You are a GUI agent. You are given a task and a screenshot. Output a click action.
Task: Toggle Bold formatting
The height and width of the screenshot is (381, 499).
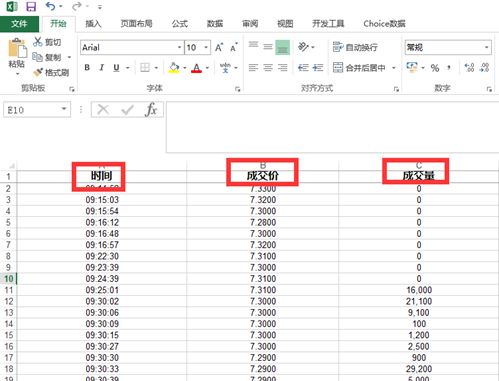[x=87, y=68]
